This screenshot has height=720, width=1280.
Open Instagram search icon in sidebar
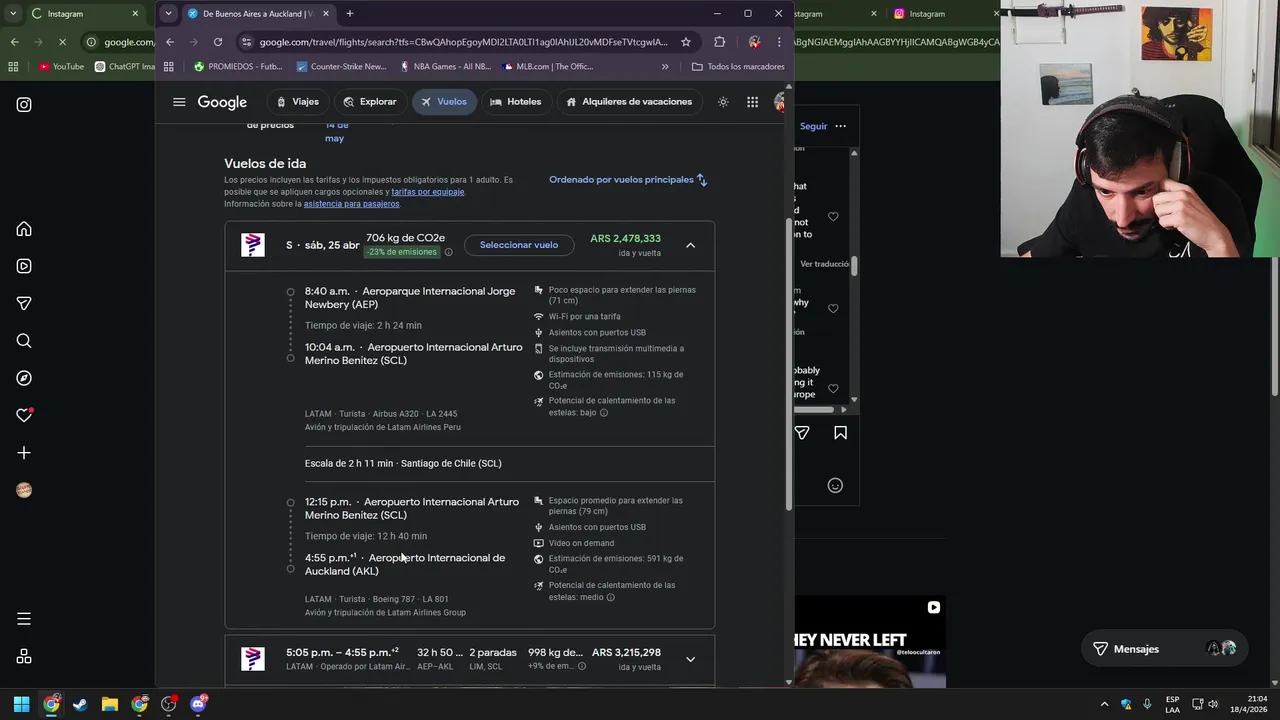pos(24,341)
